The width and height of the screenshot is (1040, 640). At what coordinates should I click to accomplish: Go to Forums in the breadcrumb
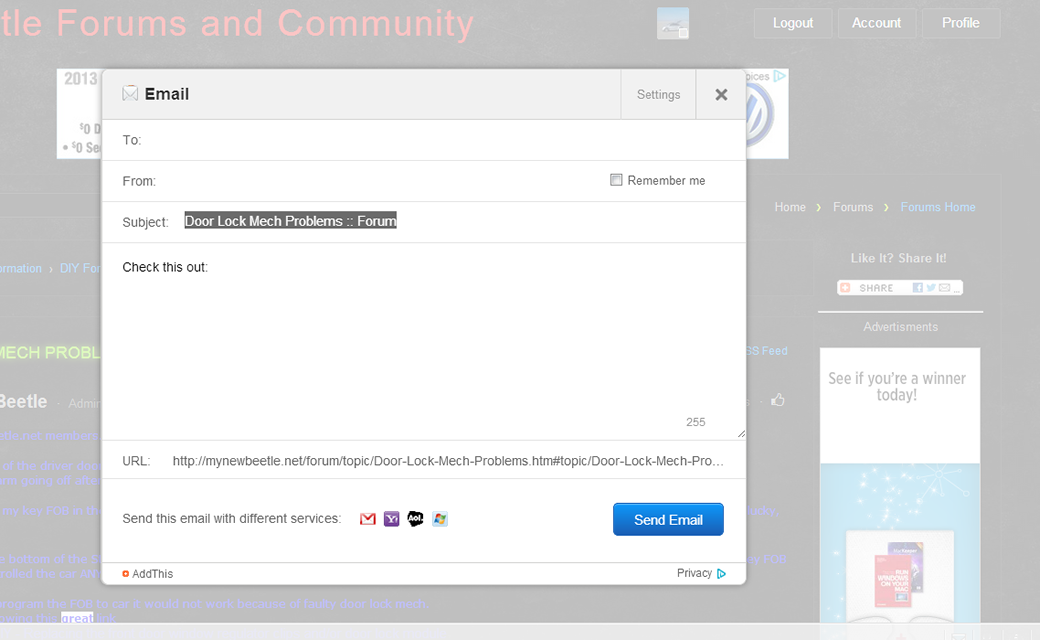(x=853, y=207)
